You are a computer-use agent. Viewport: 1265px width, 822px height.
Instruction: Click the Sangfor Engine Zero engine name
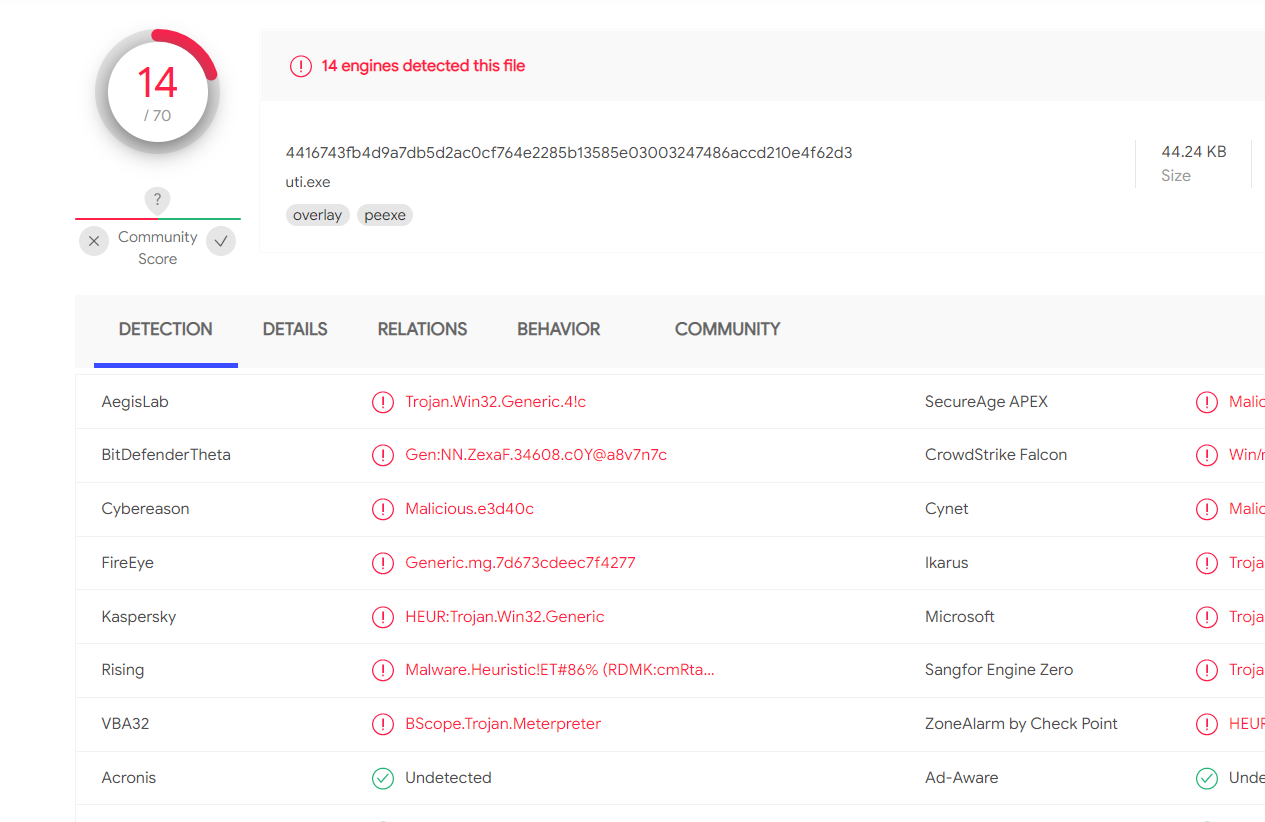[x=999, y=670]
